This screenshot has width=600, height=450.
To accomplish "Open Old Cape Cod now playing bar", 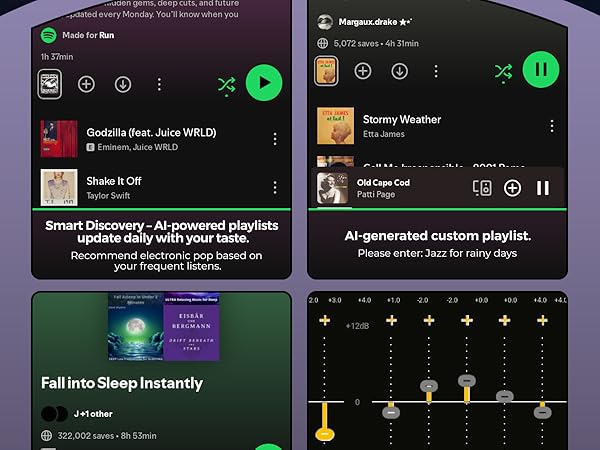I will (437, 188).
